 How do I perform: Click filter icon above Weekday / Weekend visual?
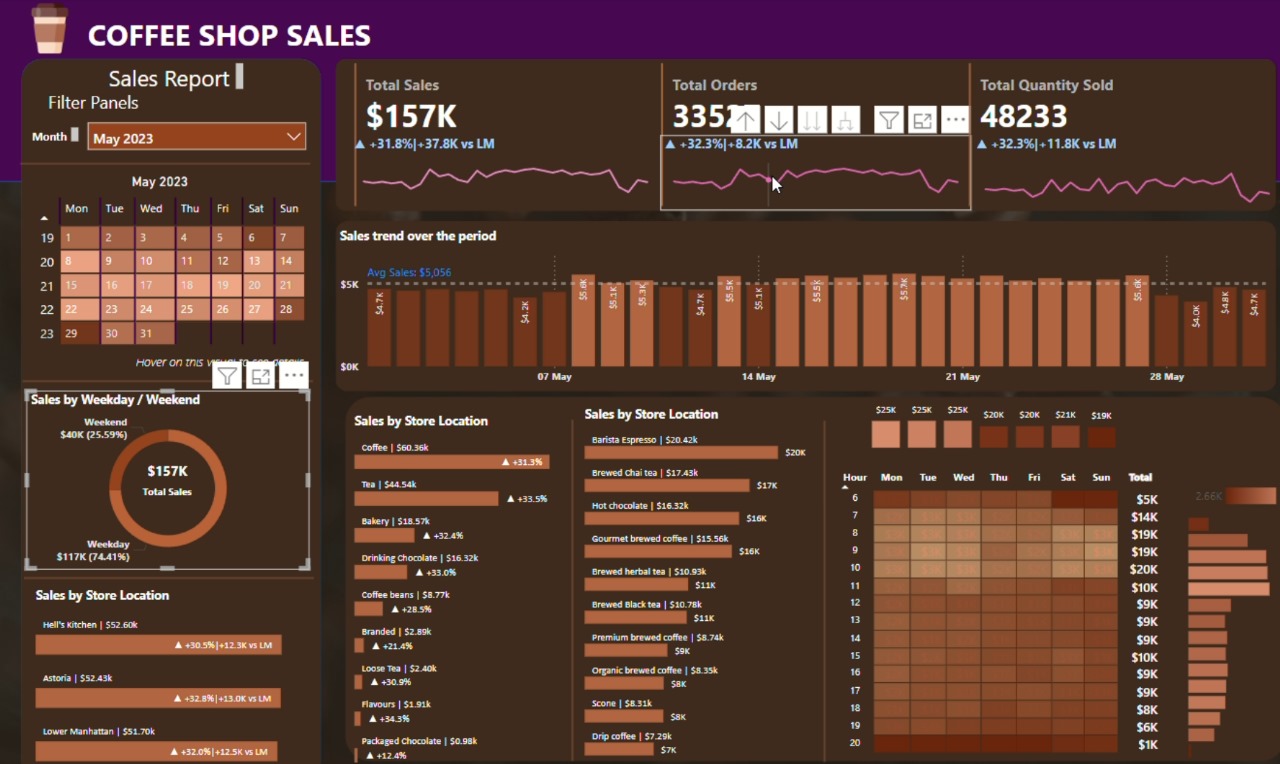pos(228,376)
